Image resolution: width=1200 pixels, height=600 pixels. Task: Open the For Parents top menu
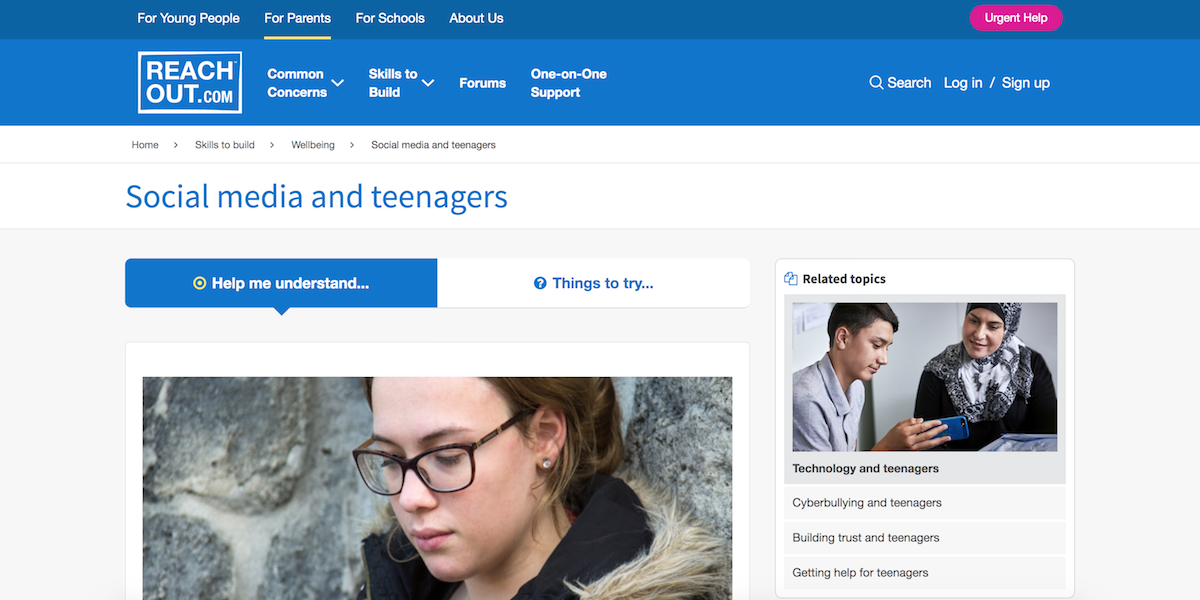[297, 18]
